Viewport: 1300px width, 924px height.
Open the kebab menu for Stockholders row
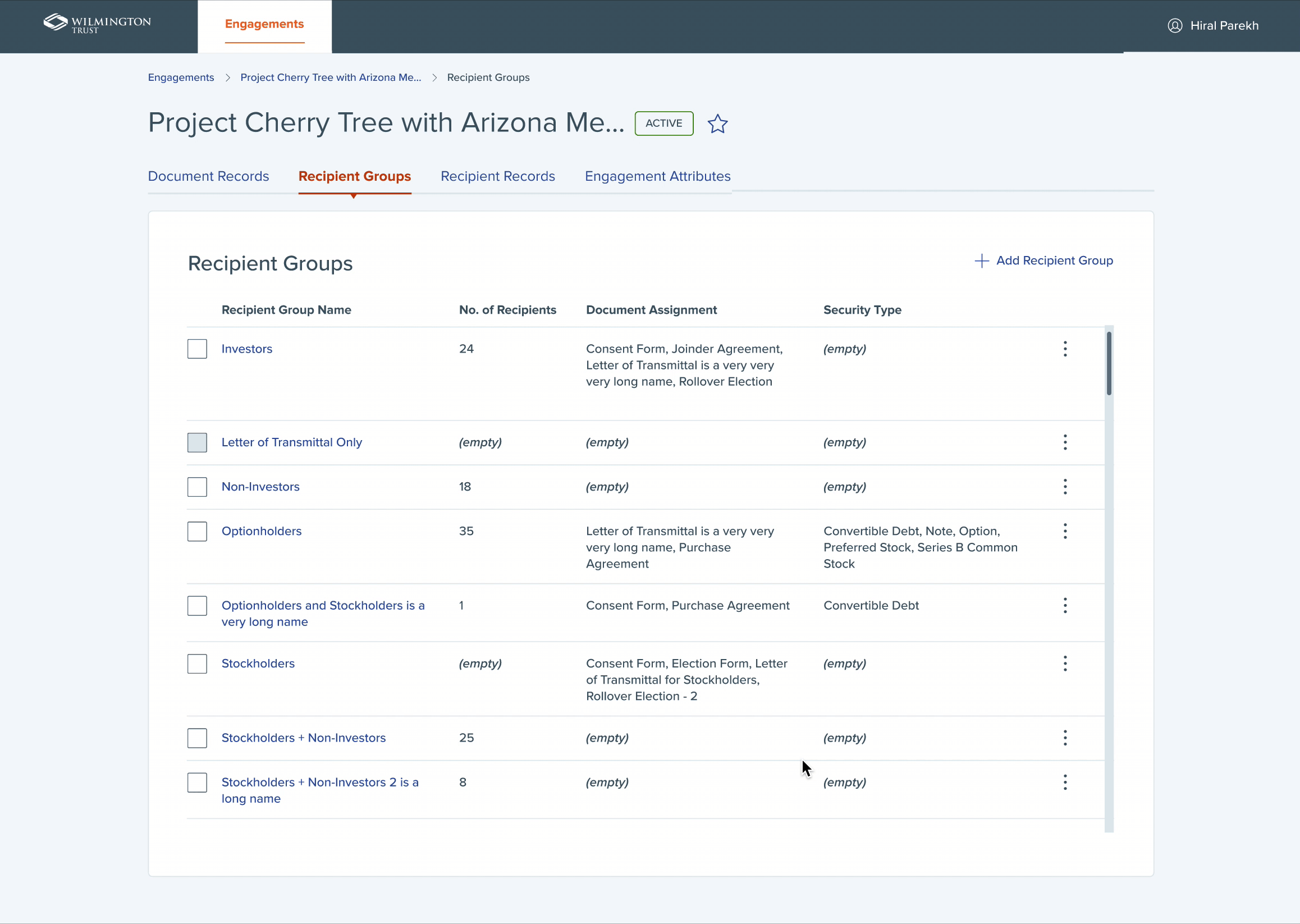1065,664
